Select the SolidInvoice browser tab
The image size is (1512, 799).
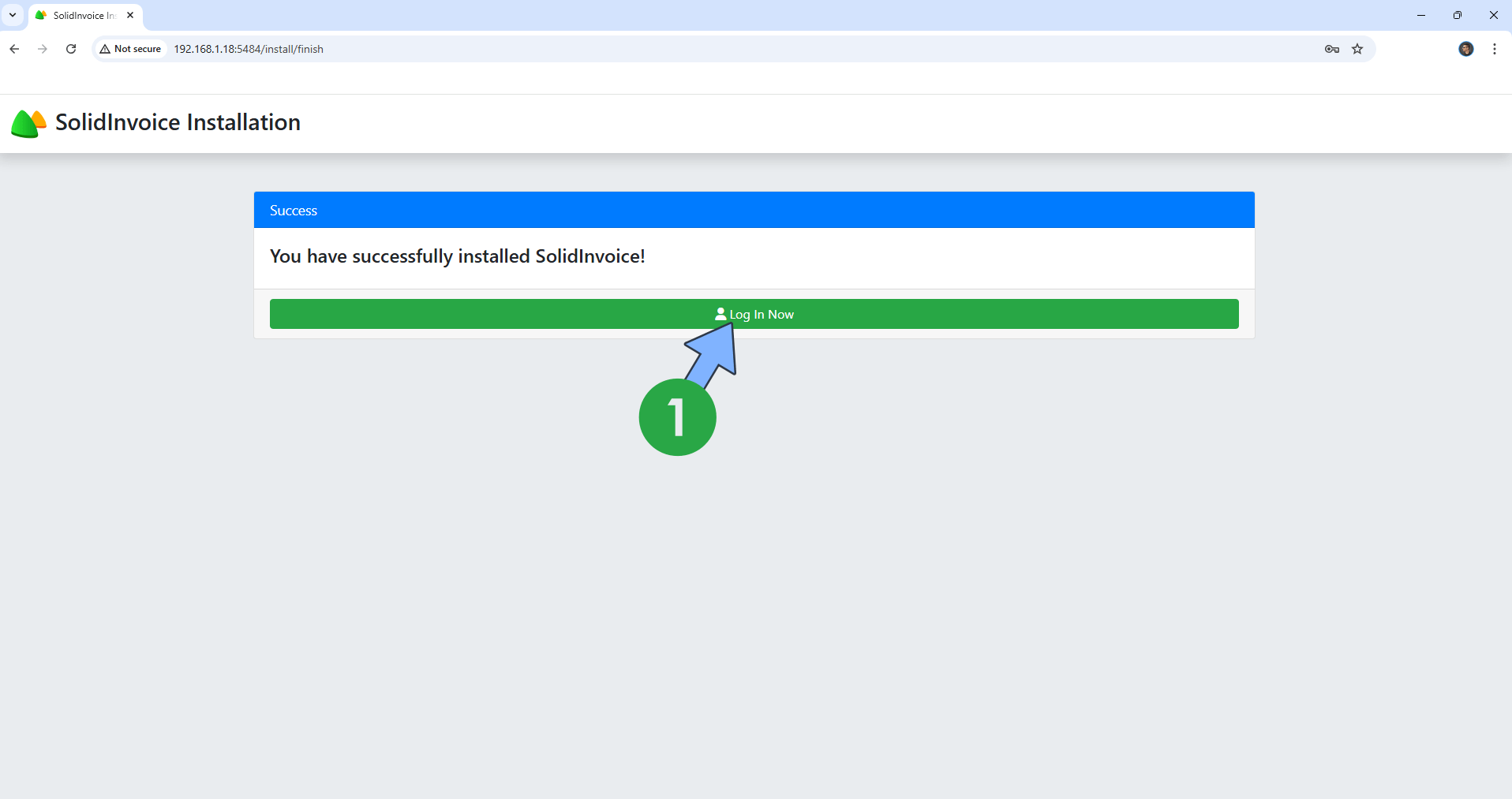pyautogui.click(x=85, y=15)
